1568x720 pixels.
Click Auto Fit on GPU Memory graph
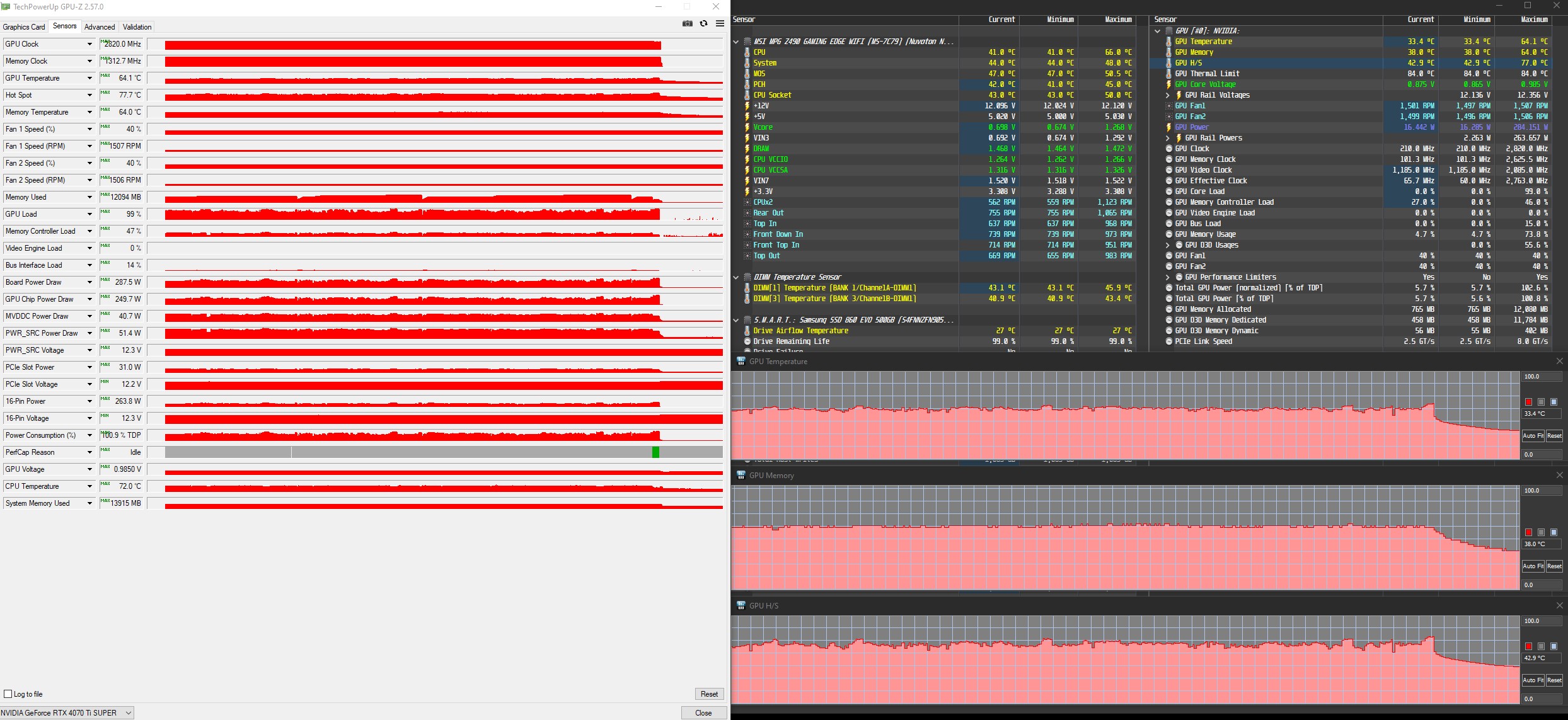pos(1533,566)
